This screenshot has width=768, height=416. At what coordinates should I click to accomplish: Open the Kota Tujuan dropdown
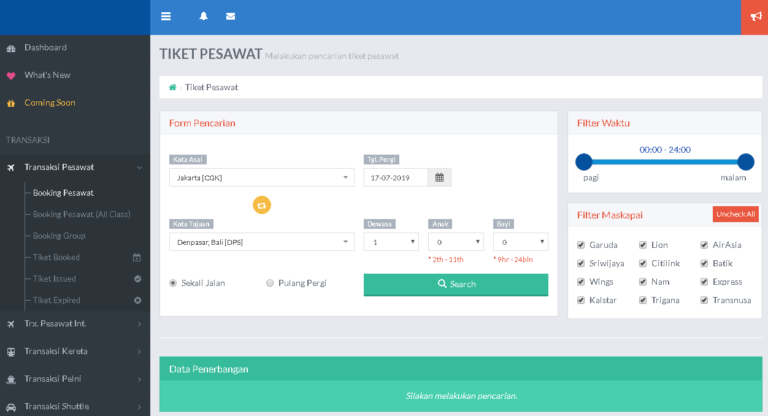tap(261, 242)
